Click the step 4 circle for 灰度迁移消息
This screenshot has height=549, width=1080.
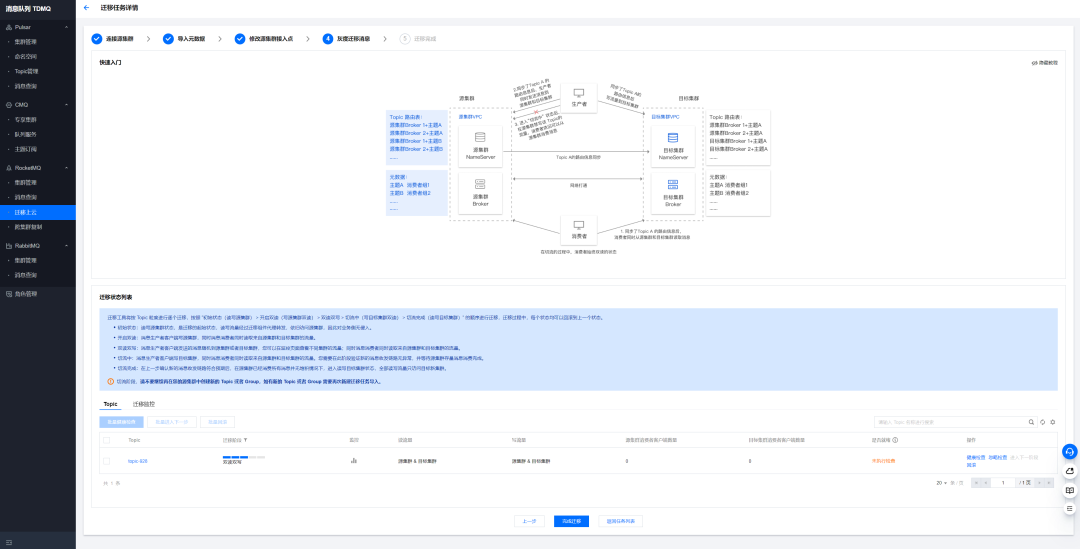pos(328,39)
